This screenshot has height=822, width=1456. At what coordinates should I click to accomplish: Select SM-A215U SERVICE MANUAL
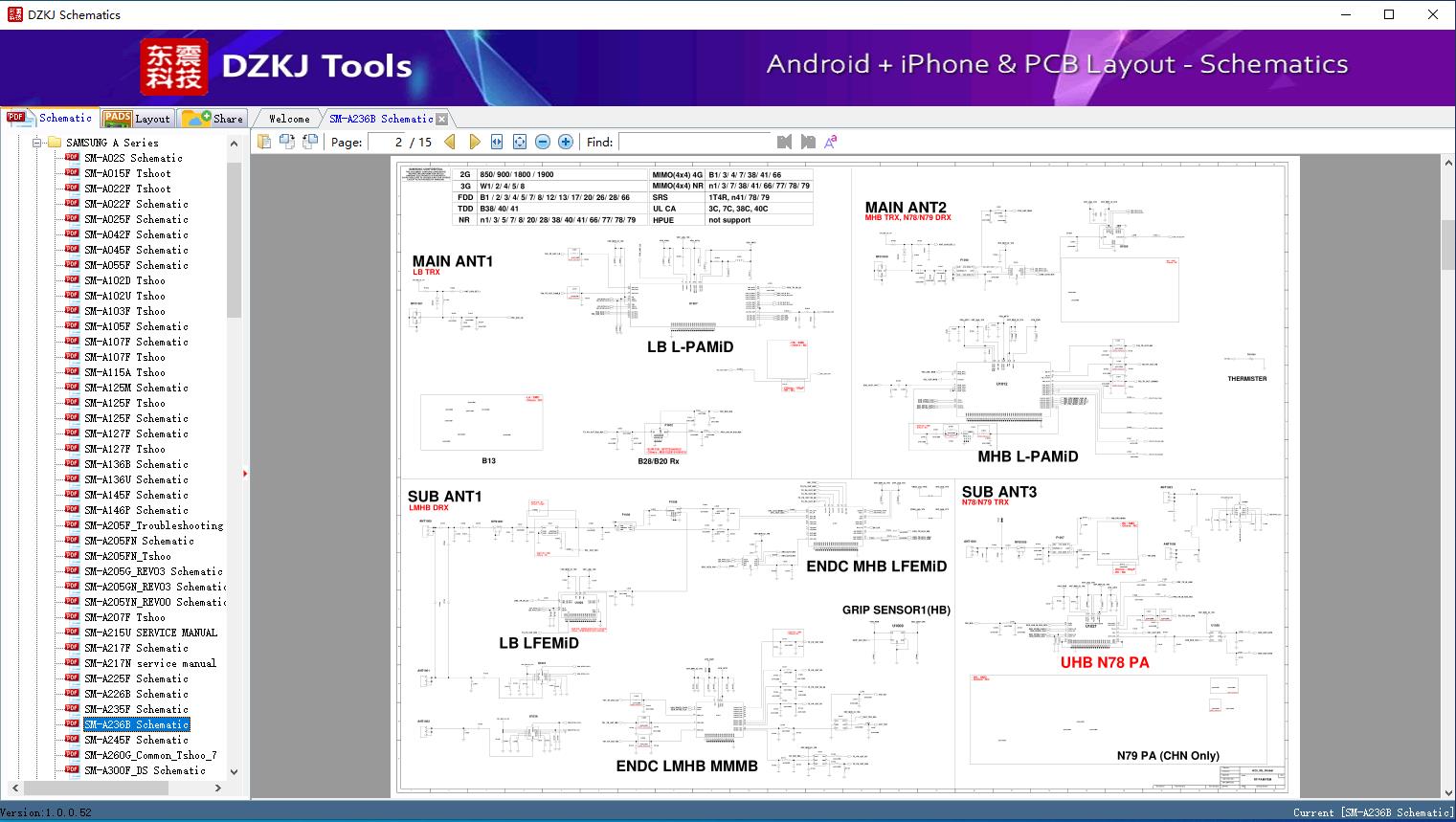(150, 633)
